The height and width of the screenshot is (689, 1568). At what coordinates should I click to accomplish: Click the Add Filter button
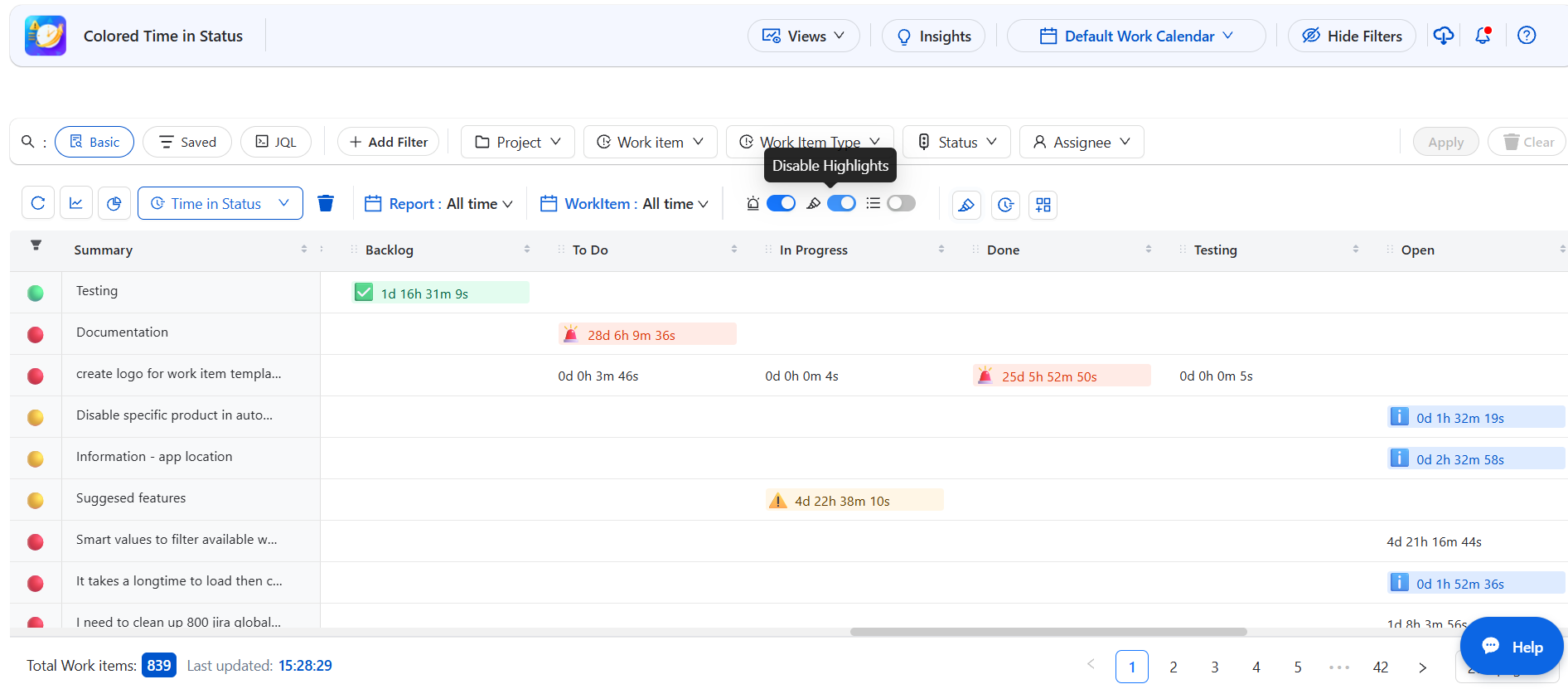click(x=389, y=142)
